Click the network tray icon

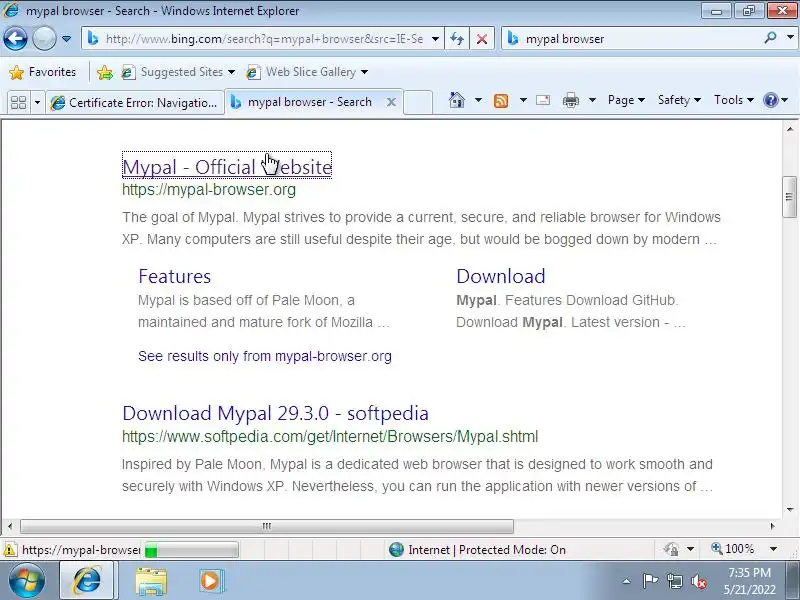tap(674, 581)
